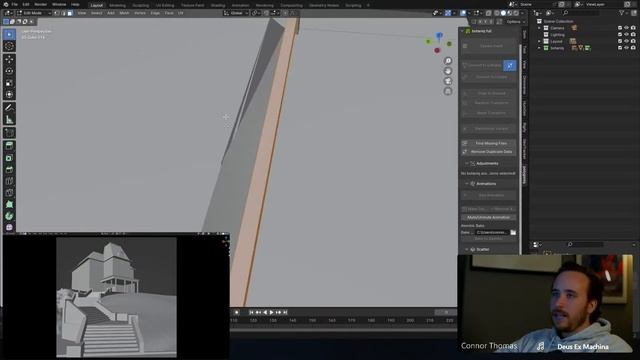640x360 pixels.
Task: Toggle the blue highlighted button beside Convert
Action: click(510, 65)
